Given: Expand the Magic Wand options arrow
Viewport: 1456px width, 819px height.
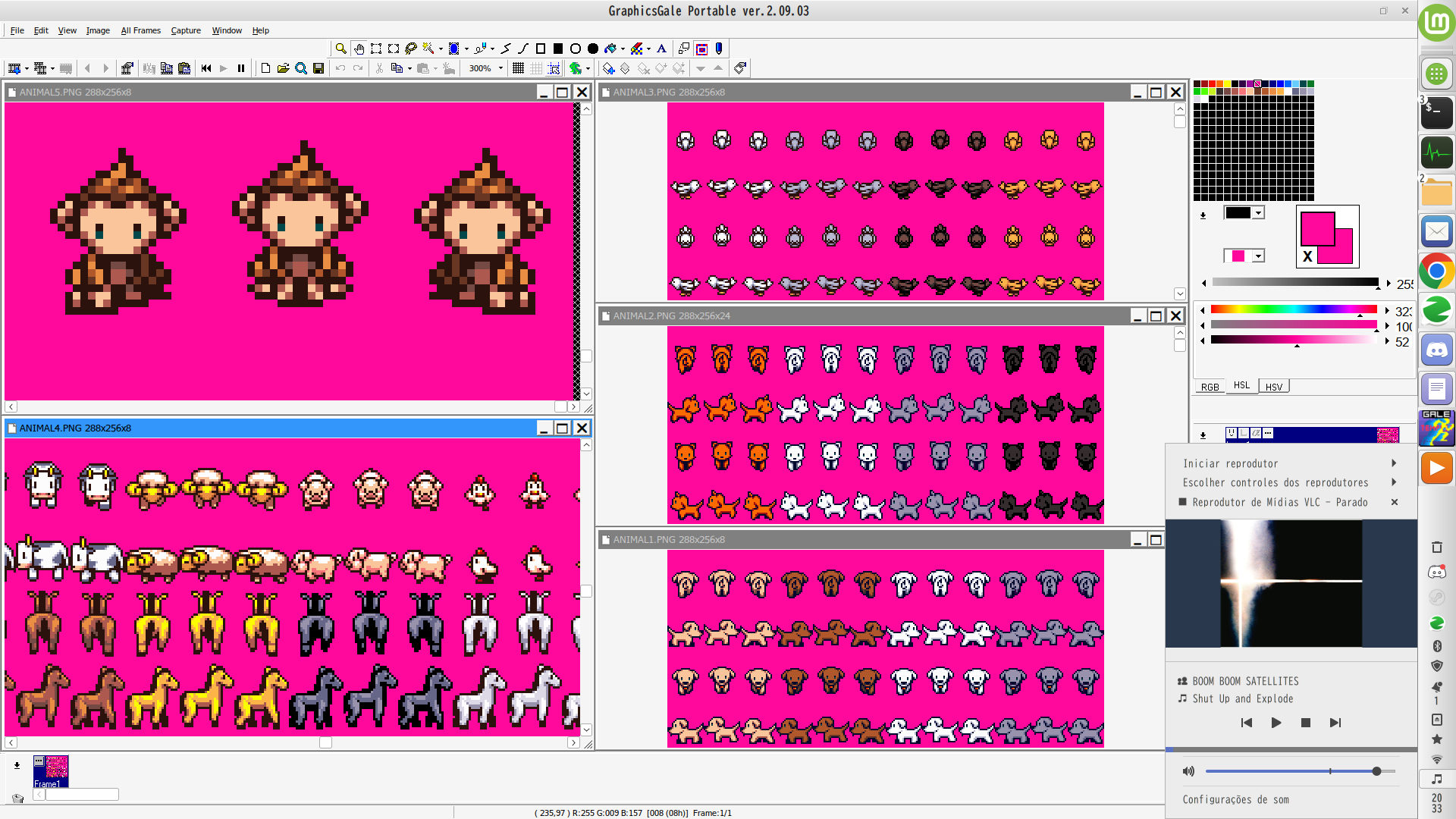Looking at the screenshot, I should tap(441, 49).
